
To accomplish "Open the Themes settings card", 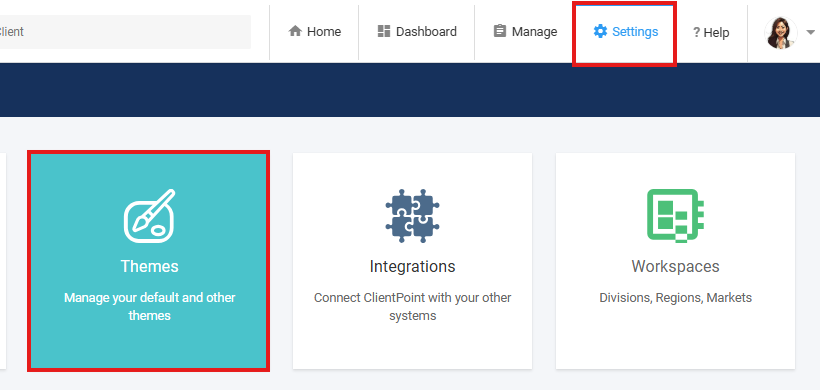I will click(x=149, y=261).
